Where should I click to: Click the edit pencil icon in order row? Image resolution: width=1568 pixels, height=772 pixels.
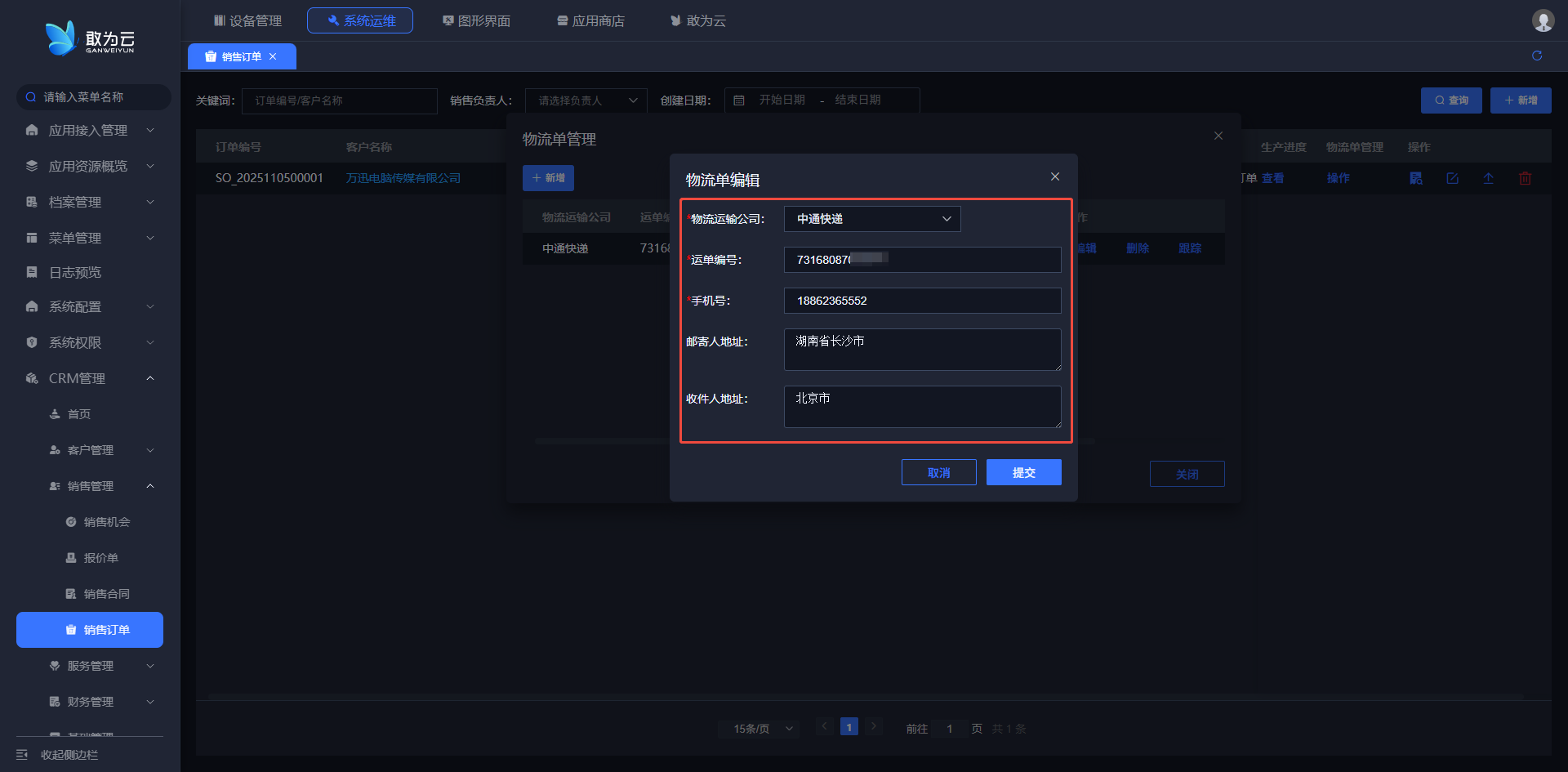1452,178
